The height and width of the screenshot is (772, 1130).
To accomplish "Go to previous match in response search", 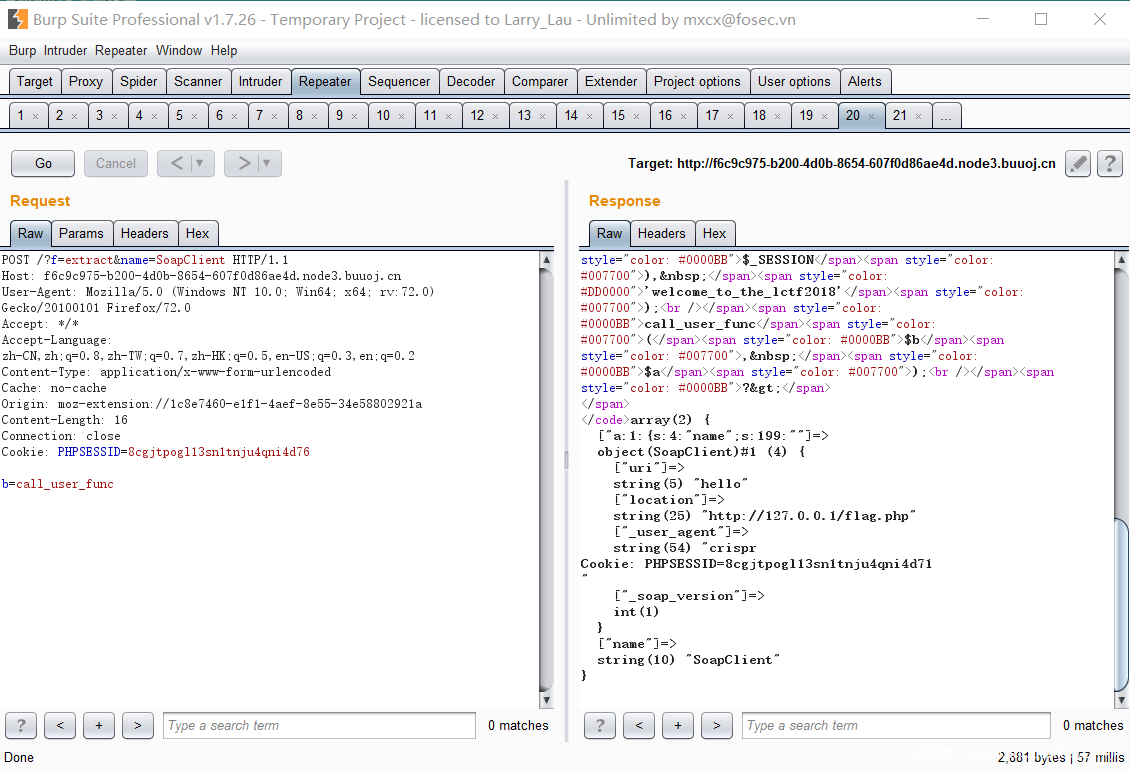I will point(639,725).
